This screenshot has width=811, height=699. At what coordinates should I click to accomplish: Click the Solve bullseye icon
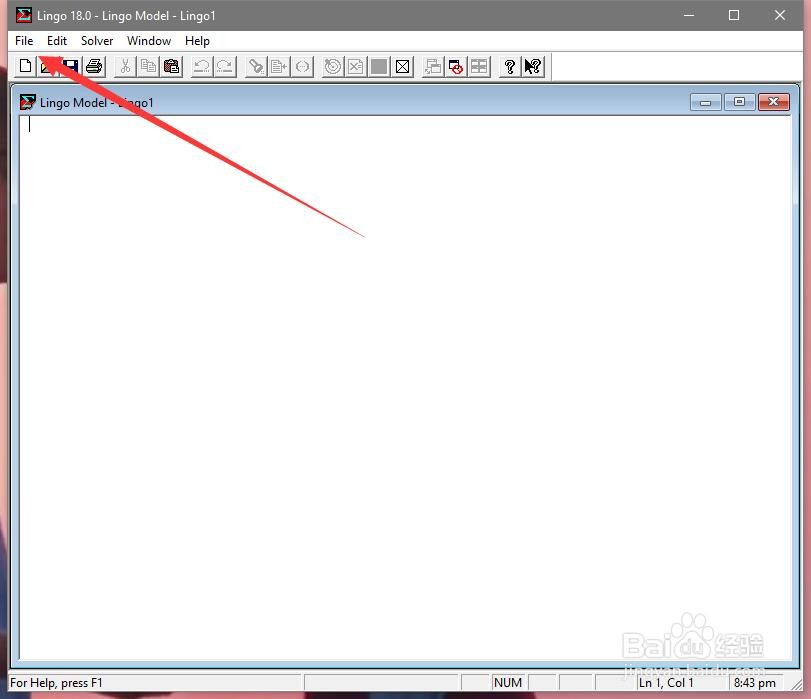333,66
